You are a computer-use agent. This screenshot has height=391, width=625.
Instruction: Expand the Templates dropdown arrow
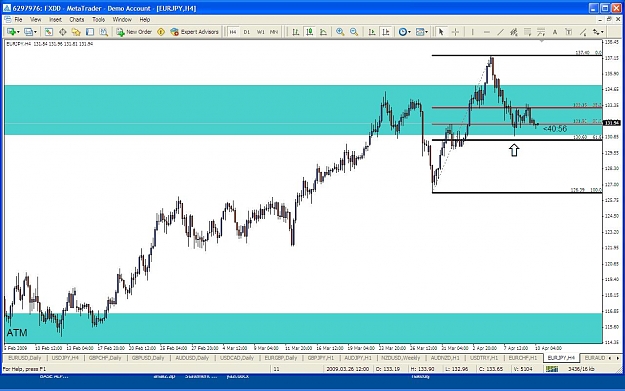coord(427,32)
